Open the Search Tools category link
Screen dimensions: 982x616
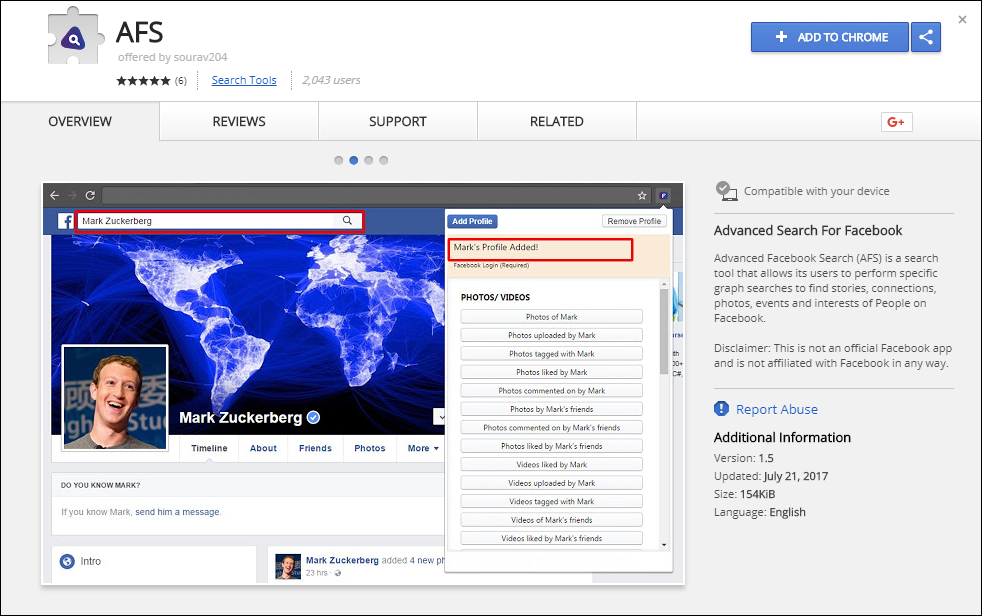coord(244,80)
